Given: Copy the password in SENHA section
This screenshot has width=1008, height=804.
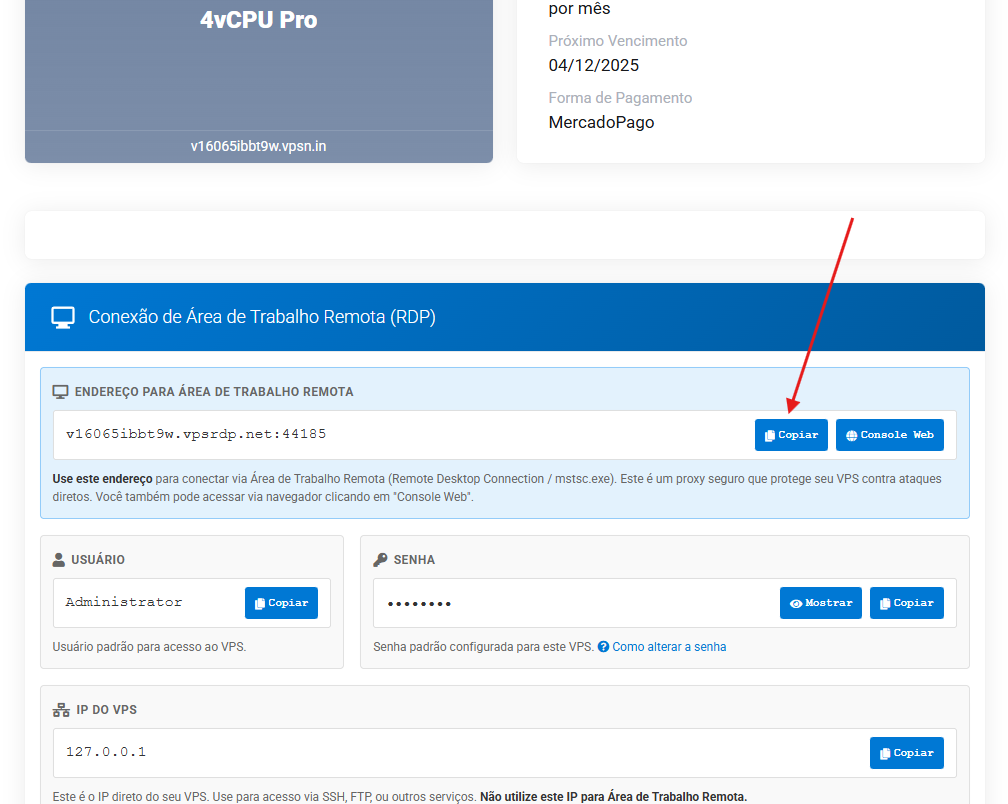Looking at the screenshot, I should [x=906, y=603].
